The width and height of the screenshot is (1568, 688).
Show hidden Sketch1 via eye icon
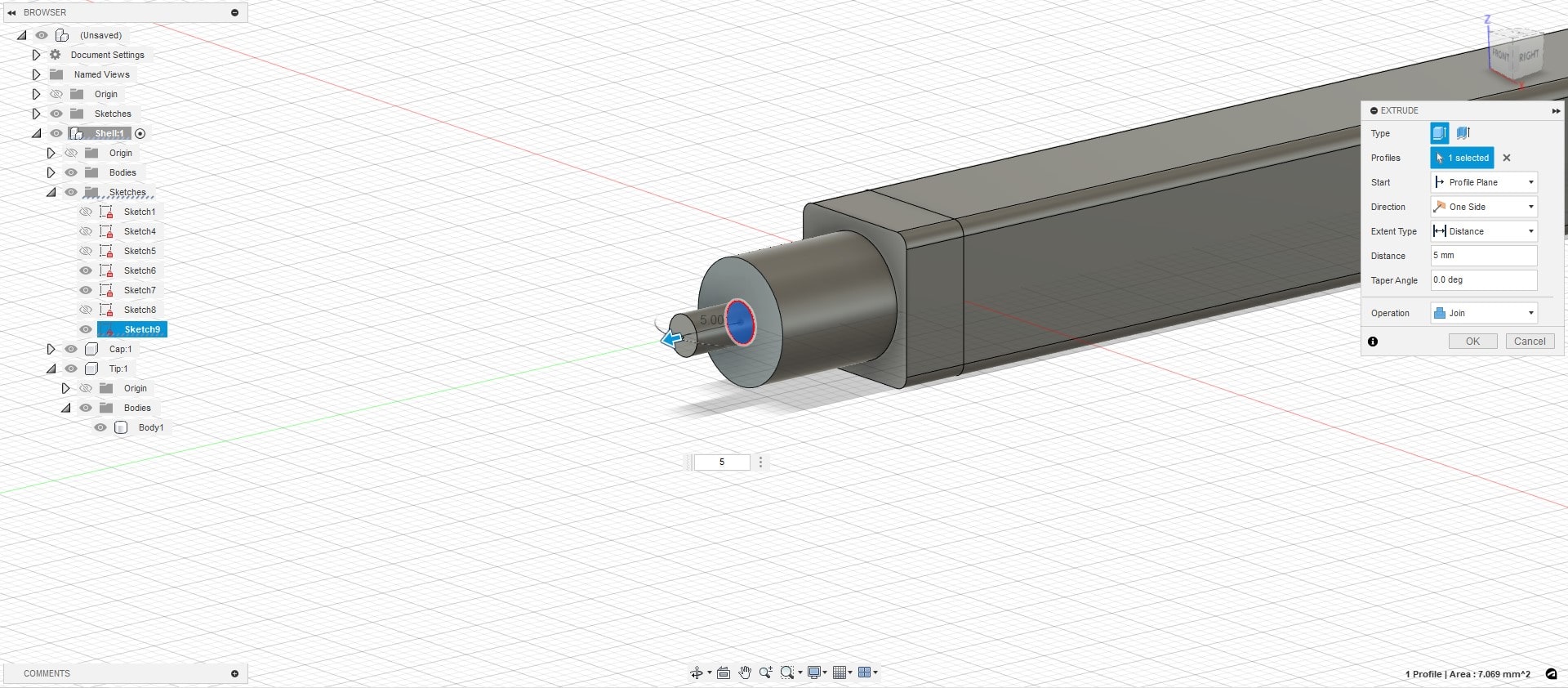click(x=86, y=212)
